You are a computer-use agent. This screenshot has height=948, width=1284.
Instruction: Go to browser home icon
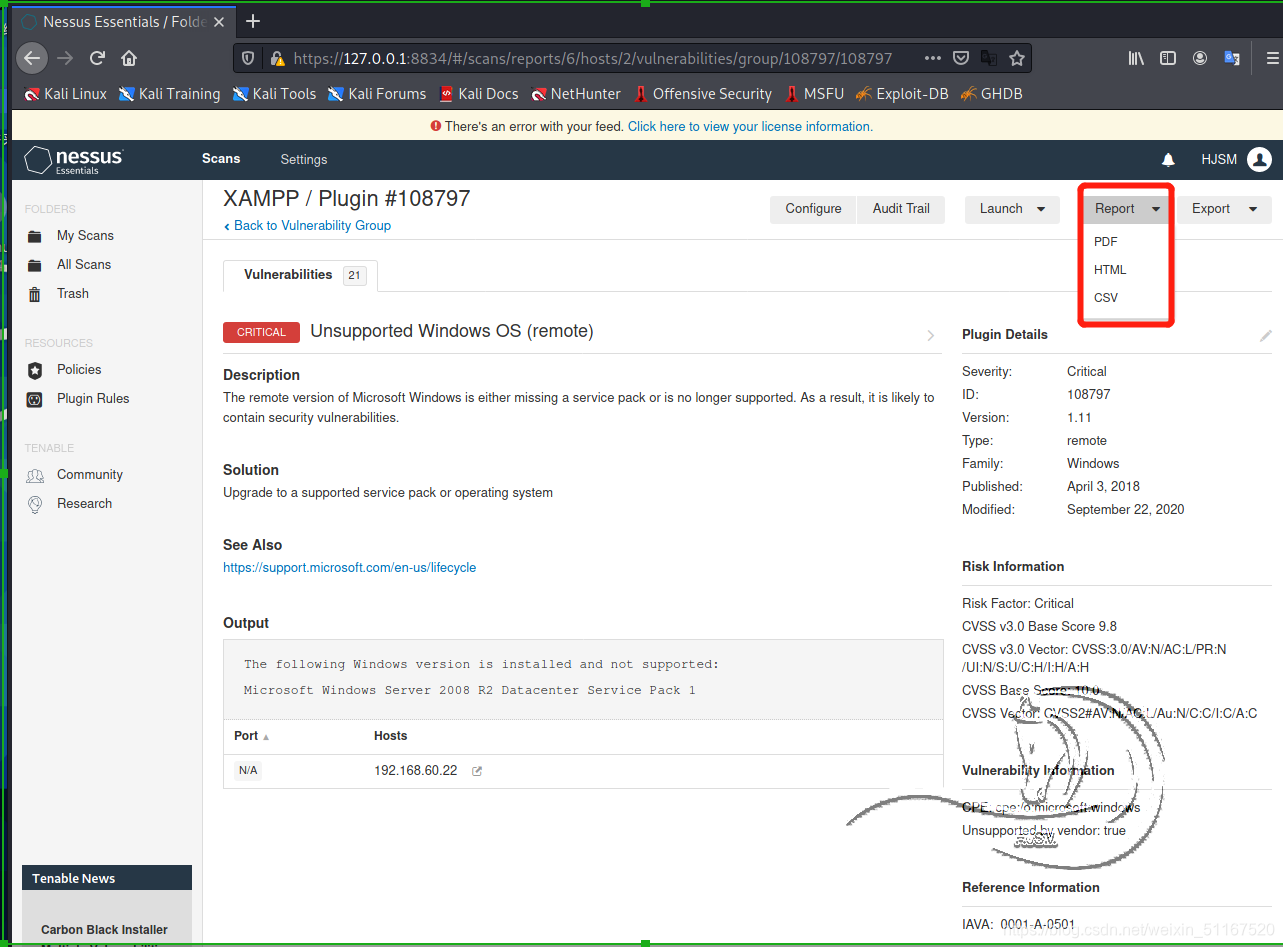coord(129,58)
